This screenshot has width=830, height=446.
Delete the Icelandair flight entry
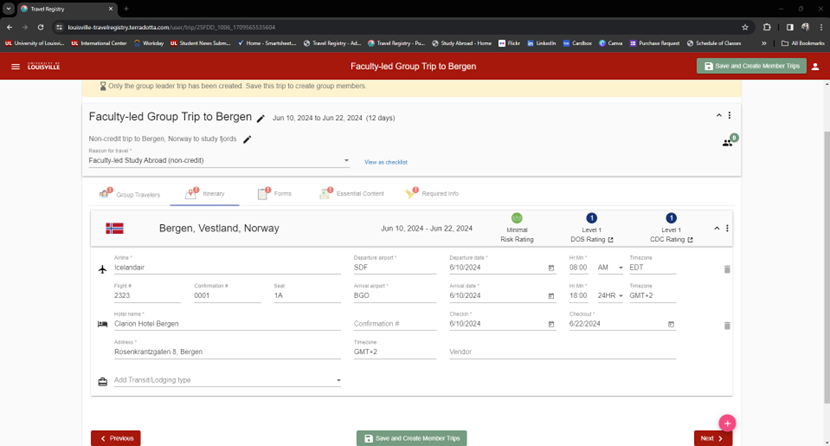coord(727,269)
